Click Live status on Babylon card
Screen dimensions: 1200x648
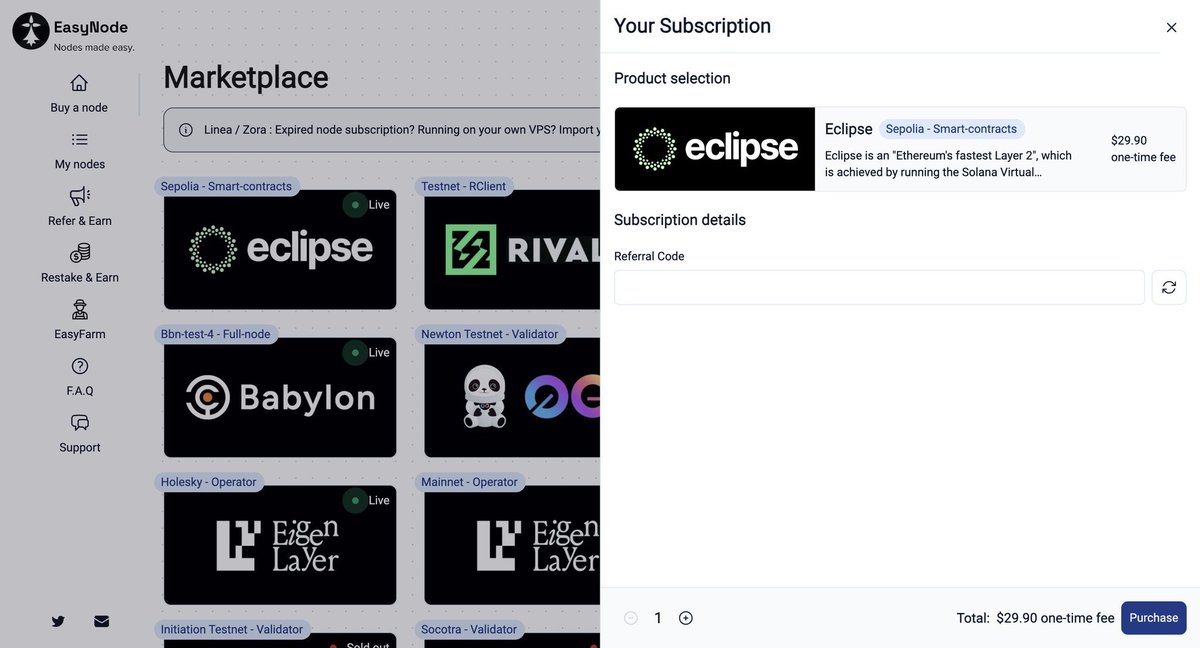click(x=368, y=352)
